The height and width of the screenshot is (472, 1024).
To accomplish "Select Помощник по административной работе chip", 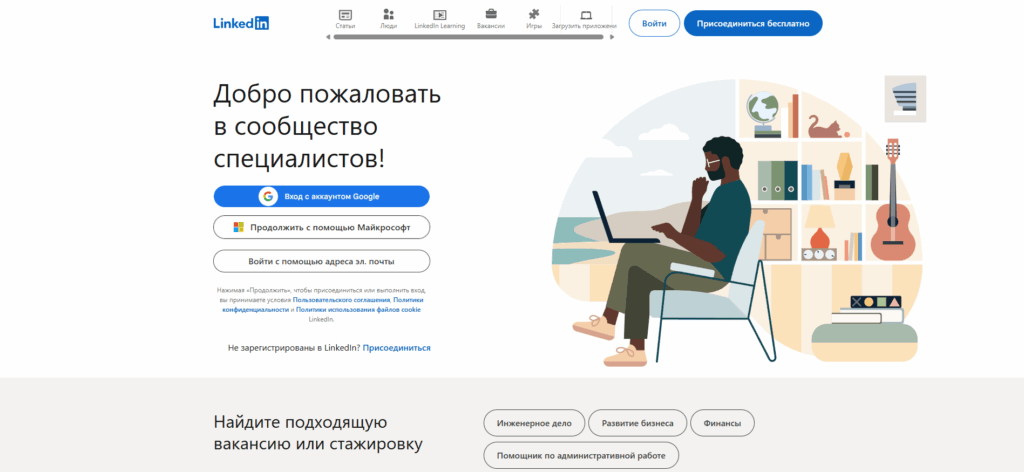I will click(581, 456).
